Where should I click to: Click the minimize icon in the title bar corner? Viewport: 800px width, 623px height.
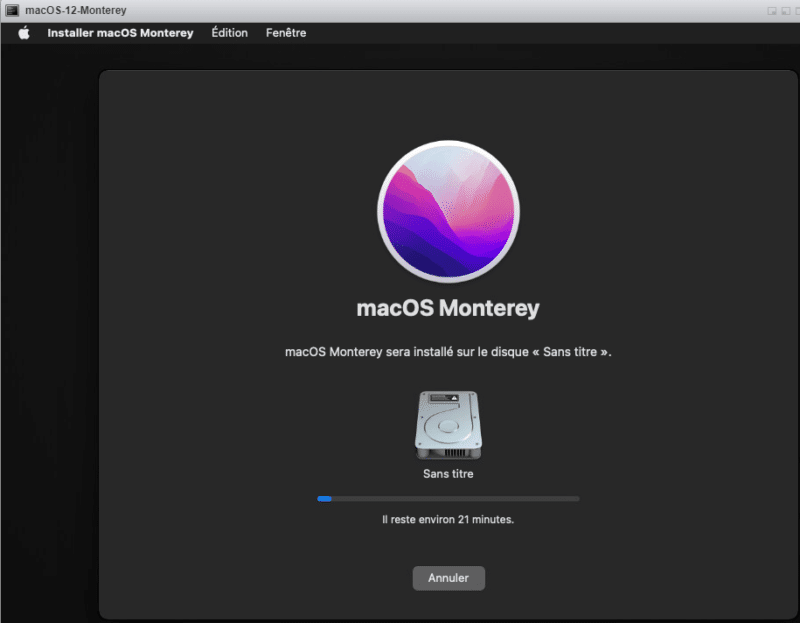(x=774, y=10)
